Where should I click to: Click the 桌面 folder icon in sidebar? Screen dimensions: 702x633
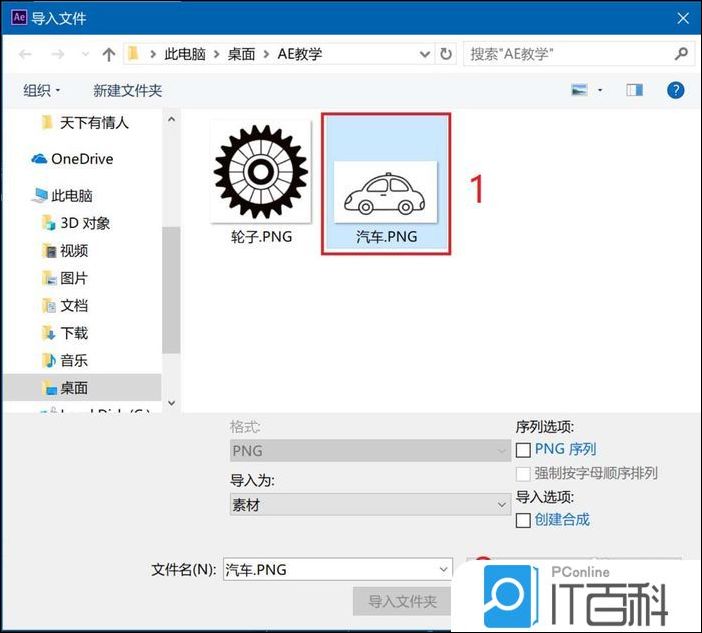[x=48, y=388]
